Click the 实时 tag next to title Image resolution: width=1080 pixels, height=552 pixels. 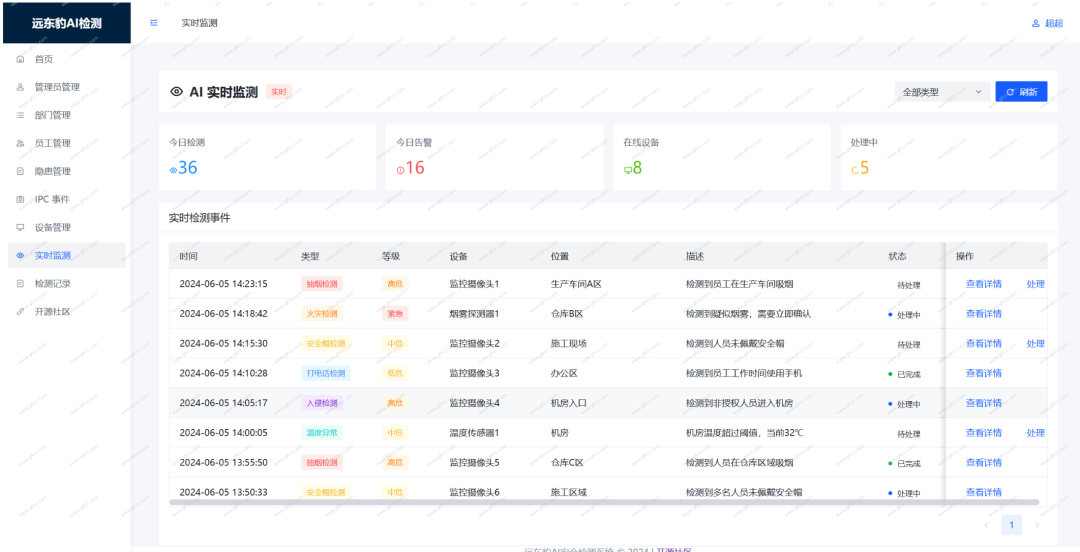(279, 92)
